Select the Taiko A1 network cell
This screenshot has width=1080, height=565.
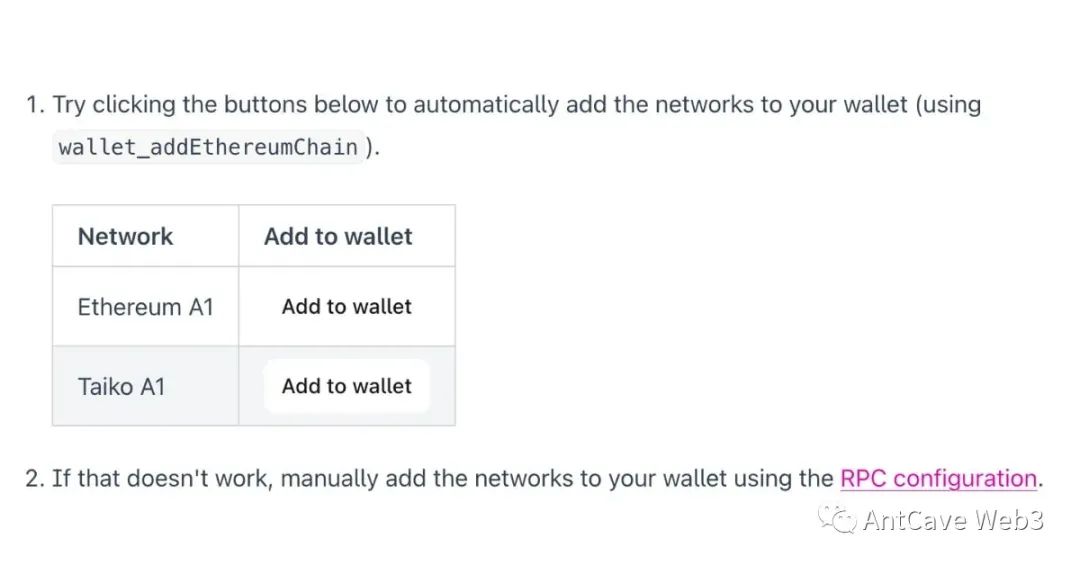tap(121, 386)
